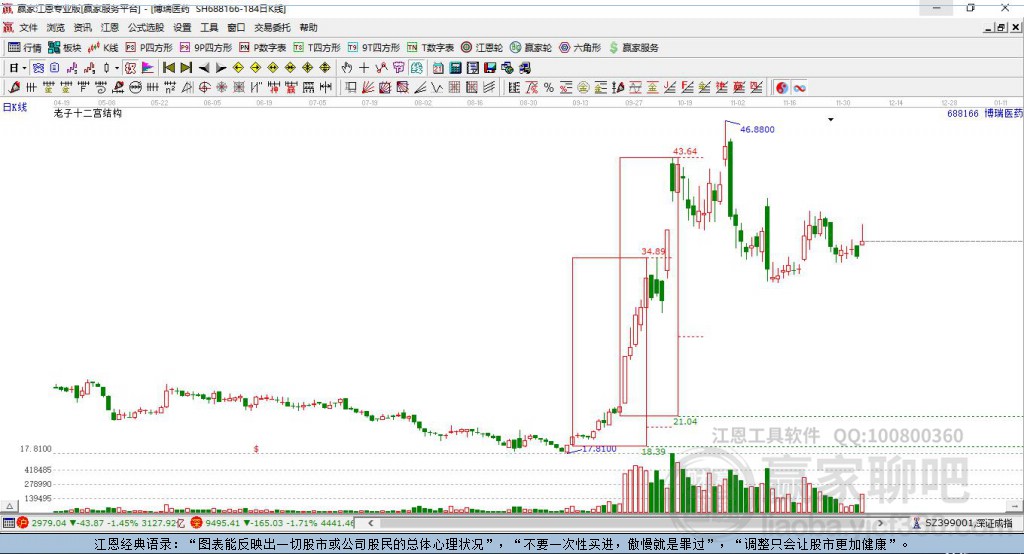
Task: Open the 交易委托 menu
Action: [x=272, y=27]
